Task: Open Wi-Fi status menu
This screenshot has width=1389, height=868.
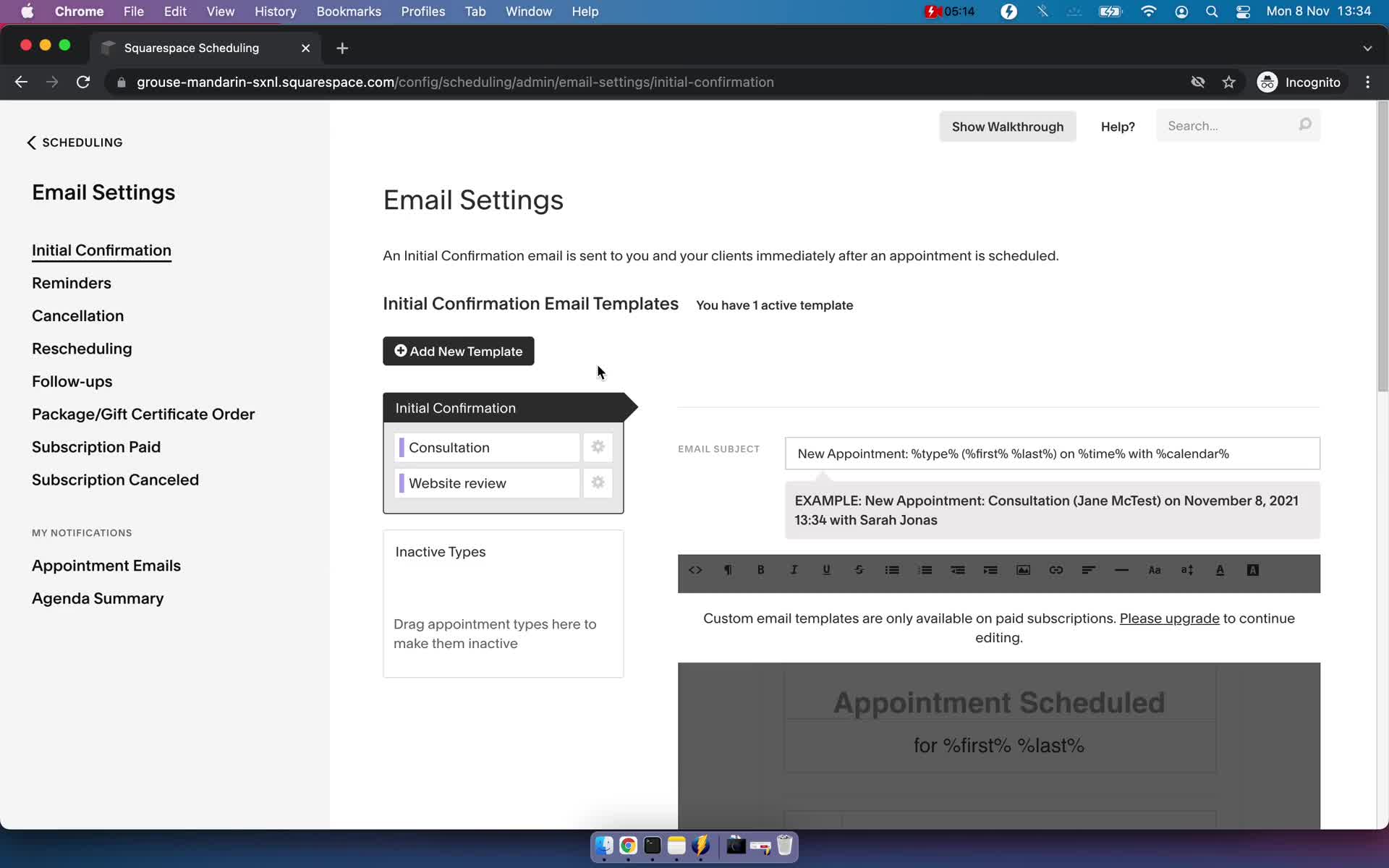Action: click(1148, 12)
